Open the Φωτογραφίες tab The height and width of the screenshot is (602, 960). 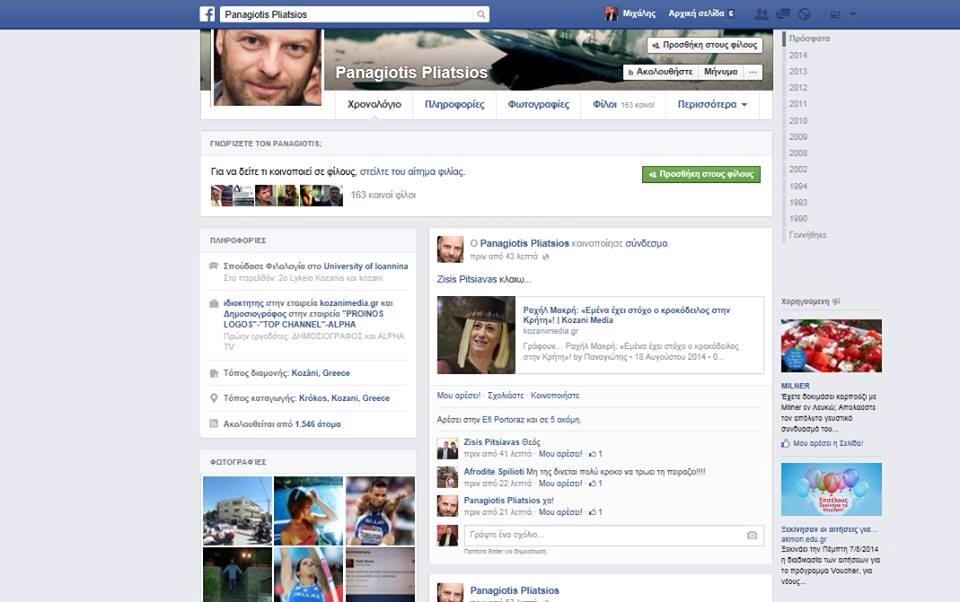[x=538, y=104]
